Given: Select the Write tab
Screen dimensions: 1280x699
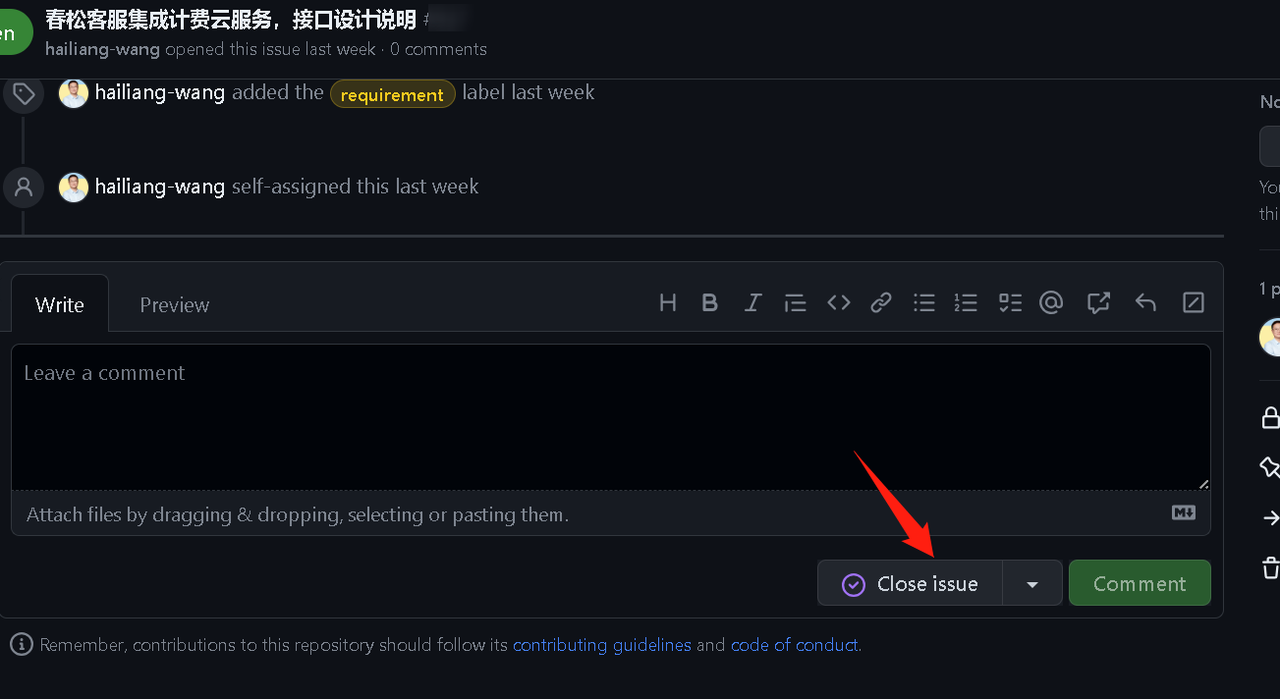Looking at the screenshot, I should click(60, 305).
